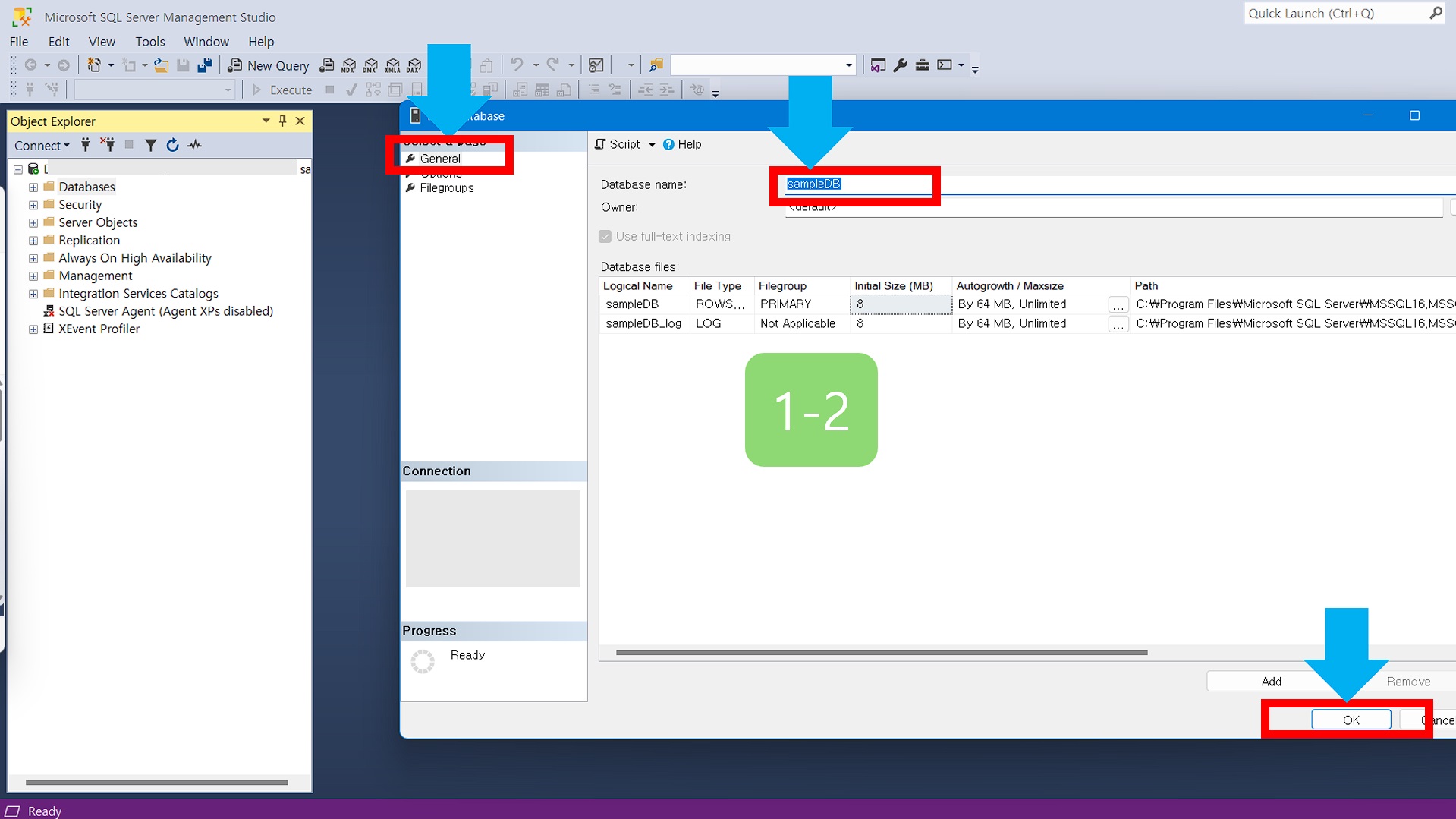Open the Connect dropdown in Object Explorer

[x=42, y=145]
